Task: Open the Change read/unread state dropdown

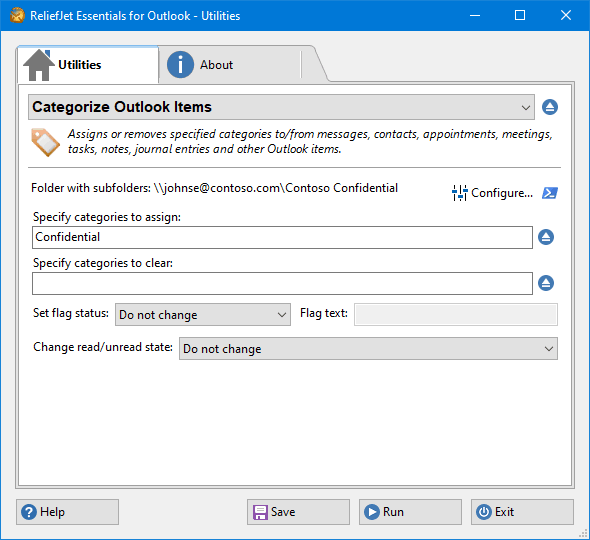Action: pyautogui.click(x=368, y=348)
